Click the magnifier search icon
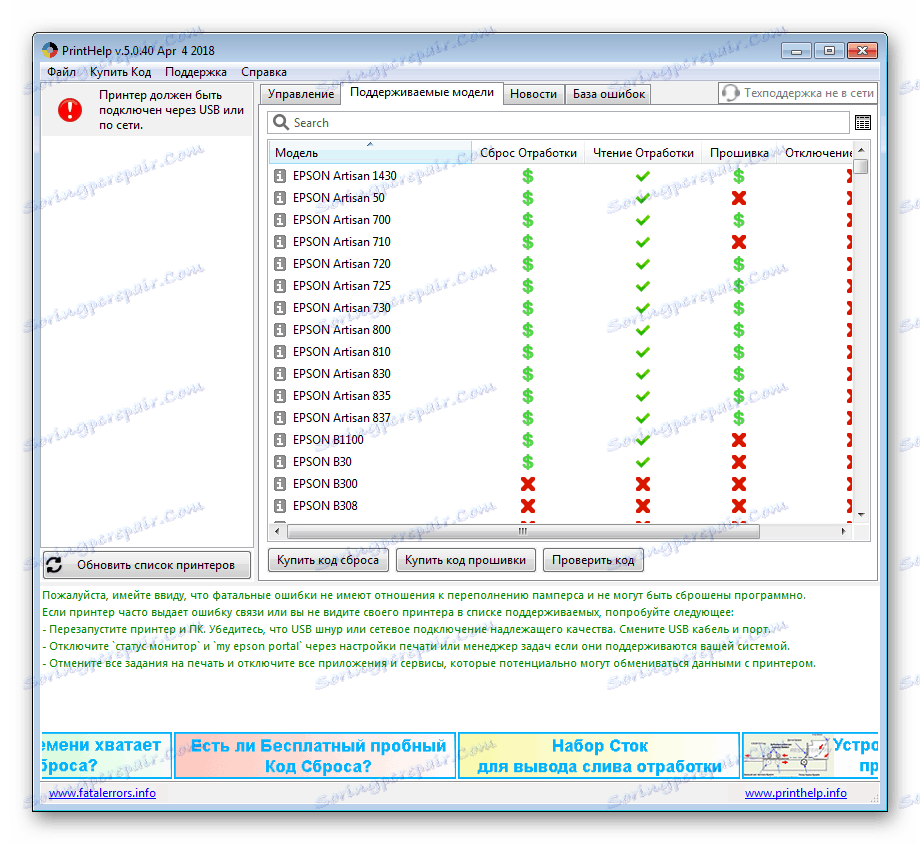 [281, 122]
